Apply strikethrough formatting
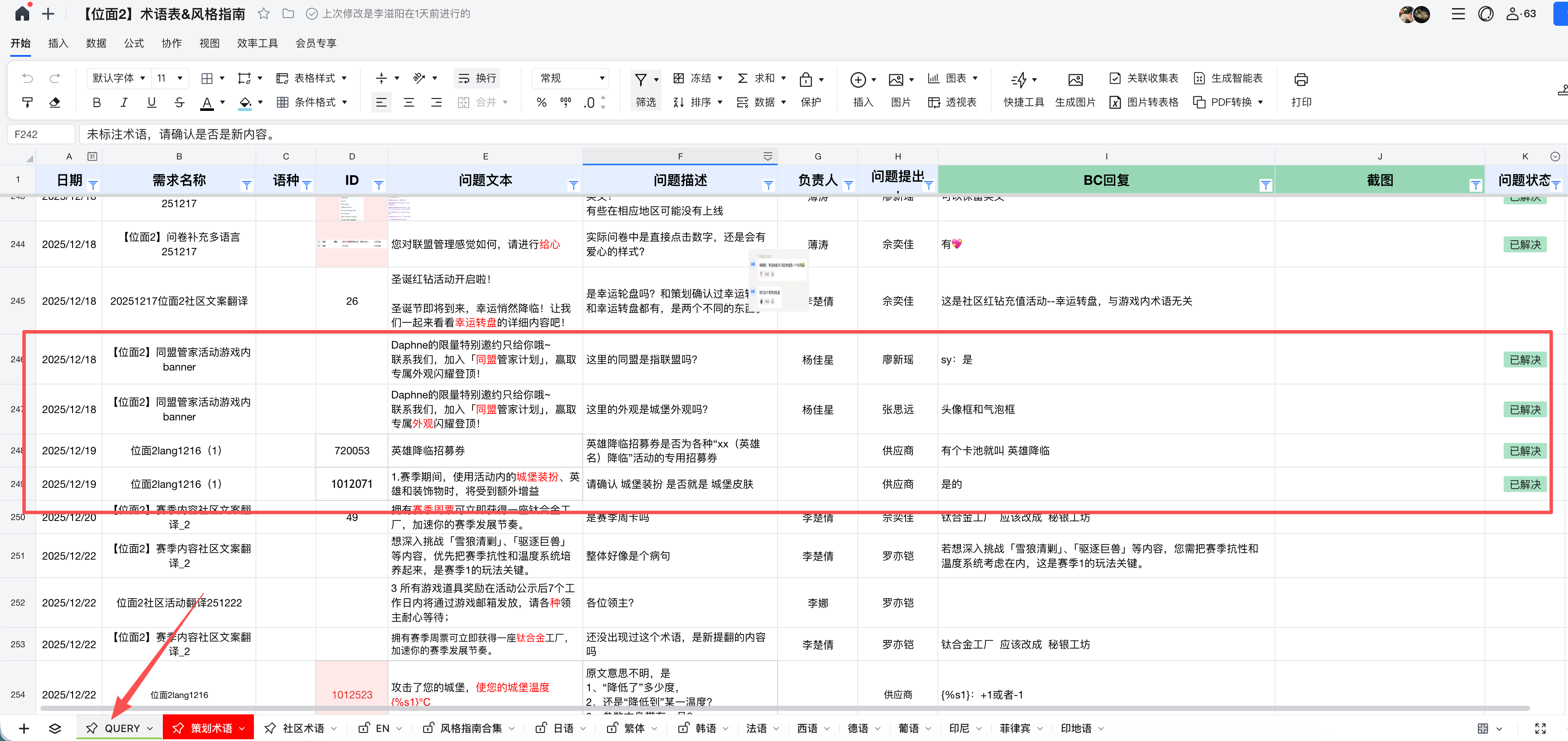Screen dimensions: 1568x741 tap(179, 102)
